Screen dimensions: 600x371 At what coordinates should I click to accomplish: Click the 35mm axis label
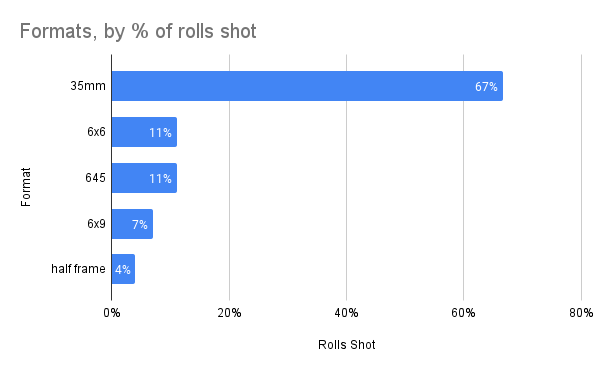(x=88, y=86)
